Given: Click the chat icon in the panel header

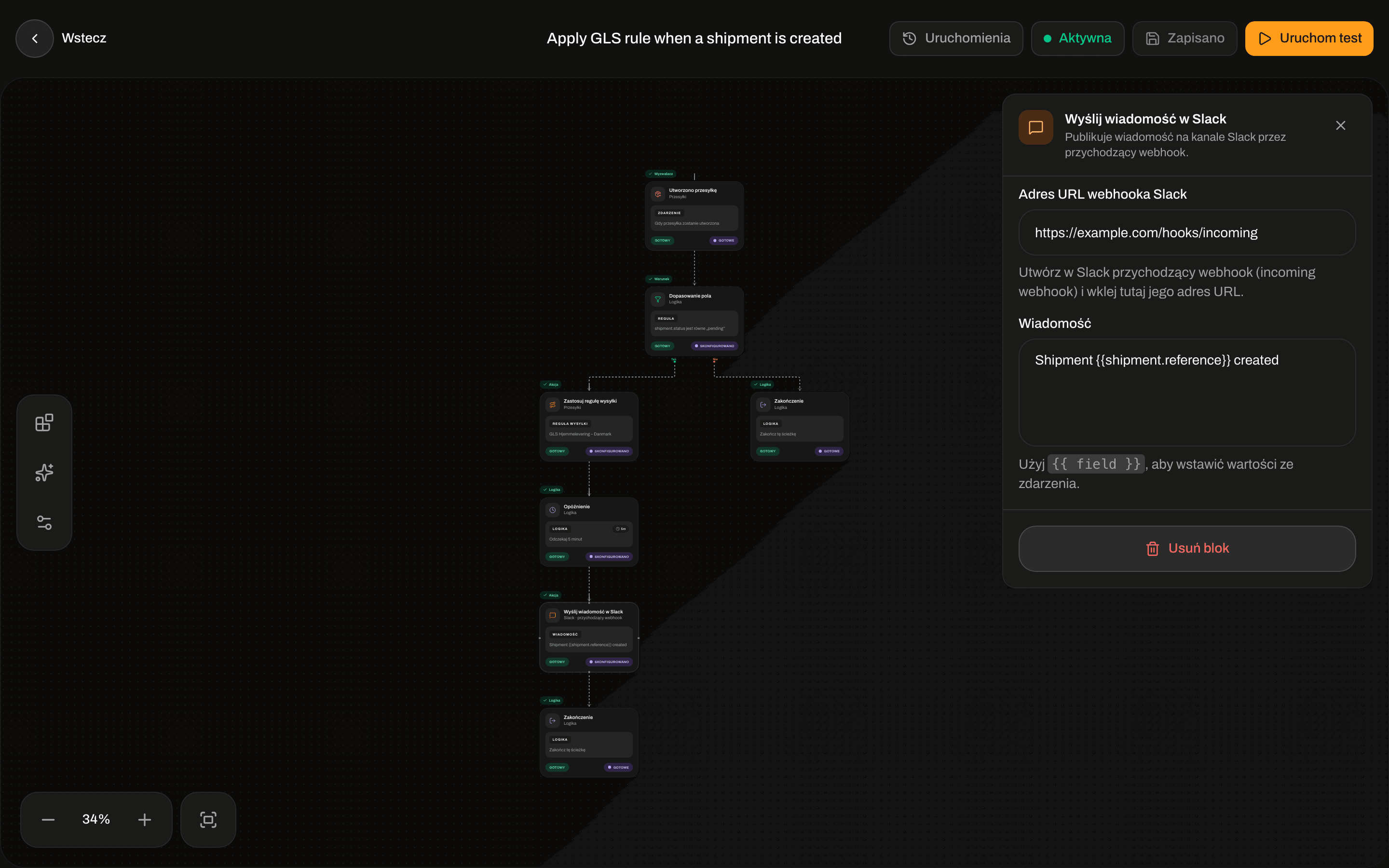Looking at the screenshot, I should point(1035,127).
